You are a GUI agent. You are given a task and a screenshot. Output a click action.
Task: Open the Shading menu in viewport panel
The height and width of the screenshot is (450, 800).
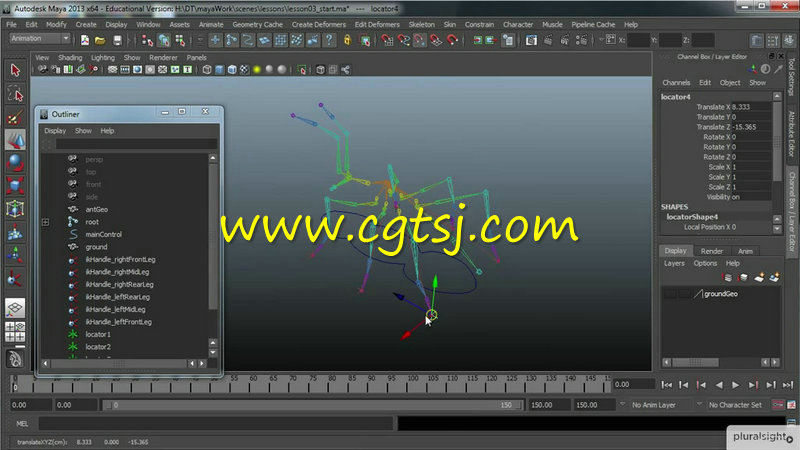click(70, 58)
